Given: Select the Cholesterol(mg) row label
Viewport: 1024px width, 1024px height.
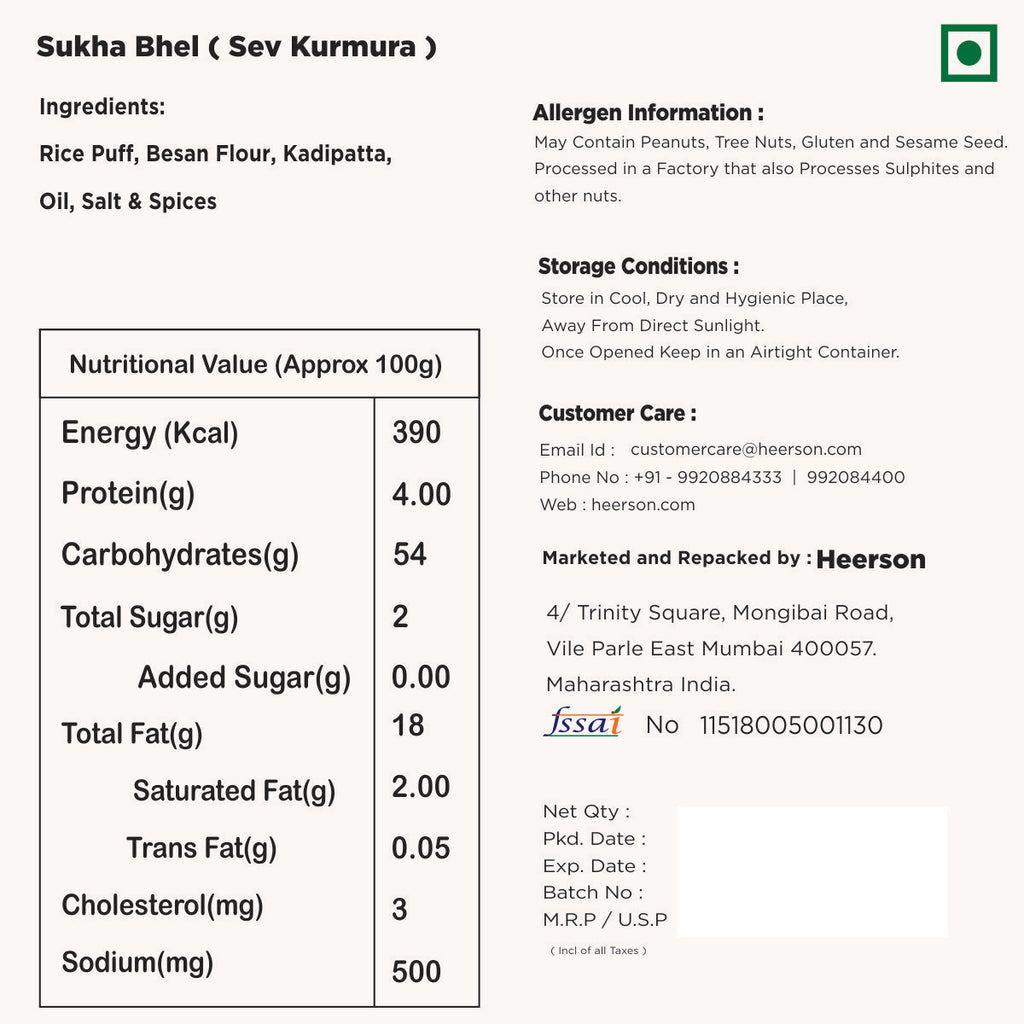Looking at the screenshot, I should (162, 906).
